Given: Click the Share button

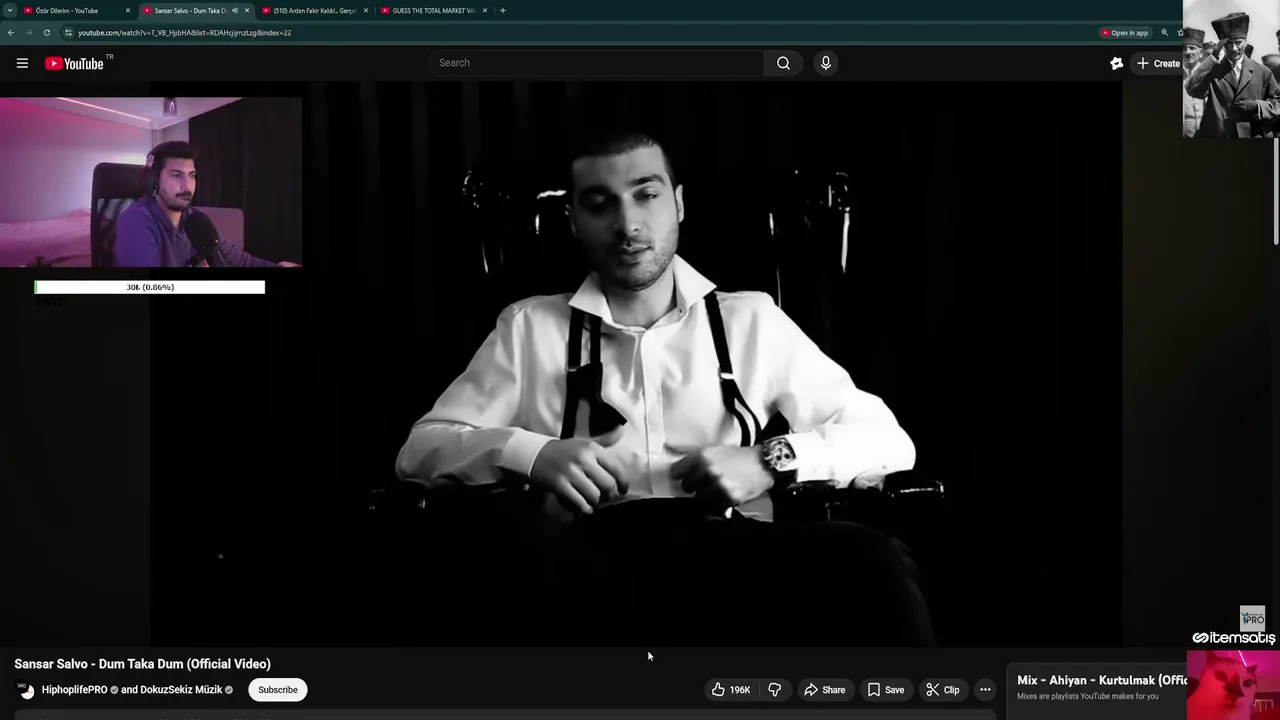Looking at the screenshot, I should click(825, 690).
